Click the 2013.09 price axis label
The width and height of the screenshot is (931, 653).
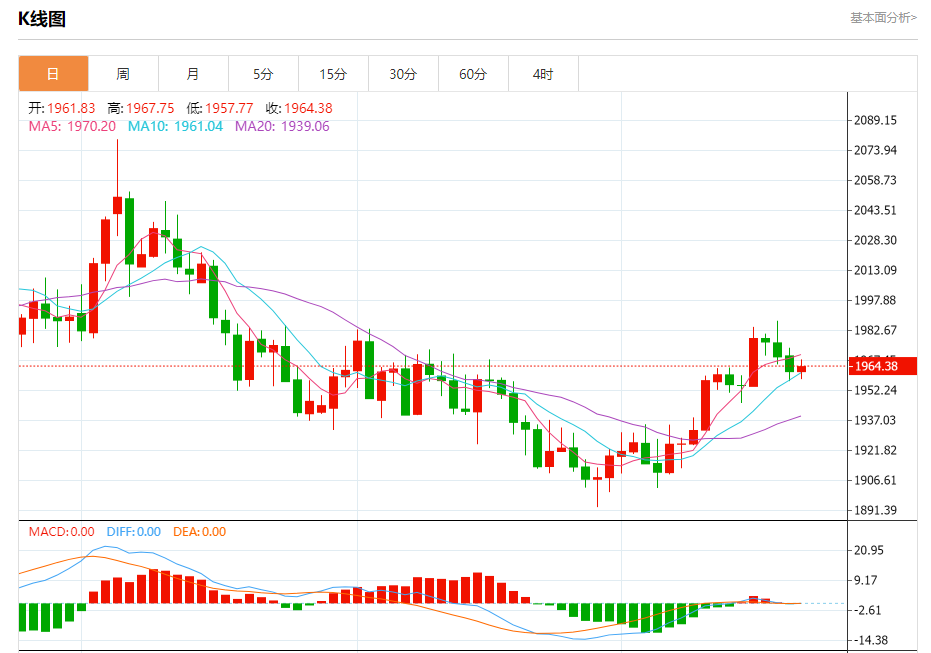coord(875,270)
